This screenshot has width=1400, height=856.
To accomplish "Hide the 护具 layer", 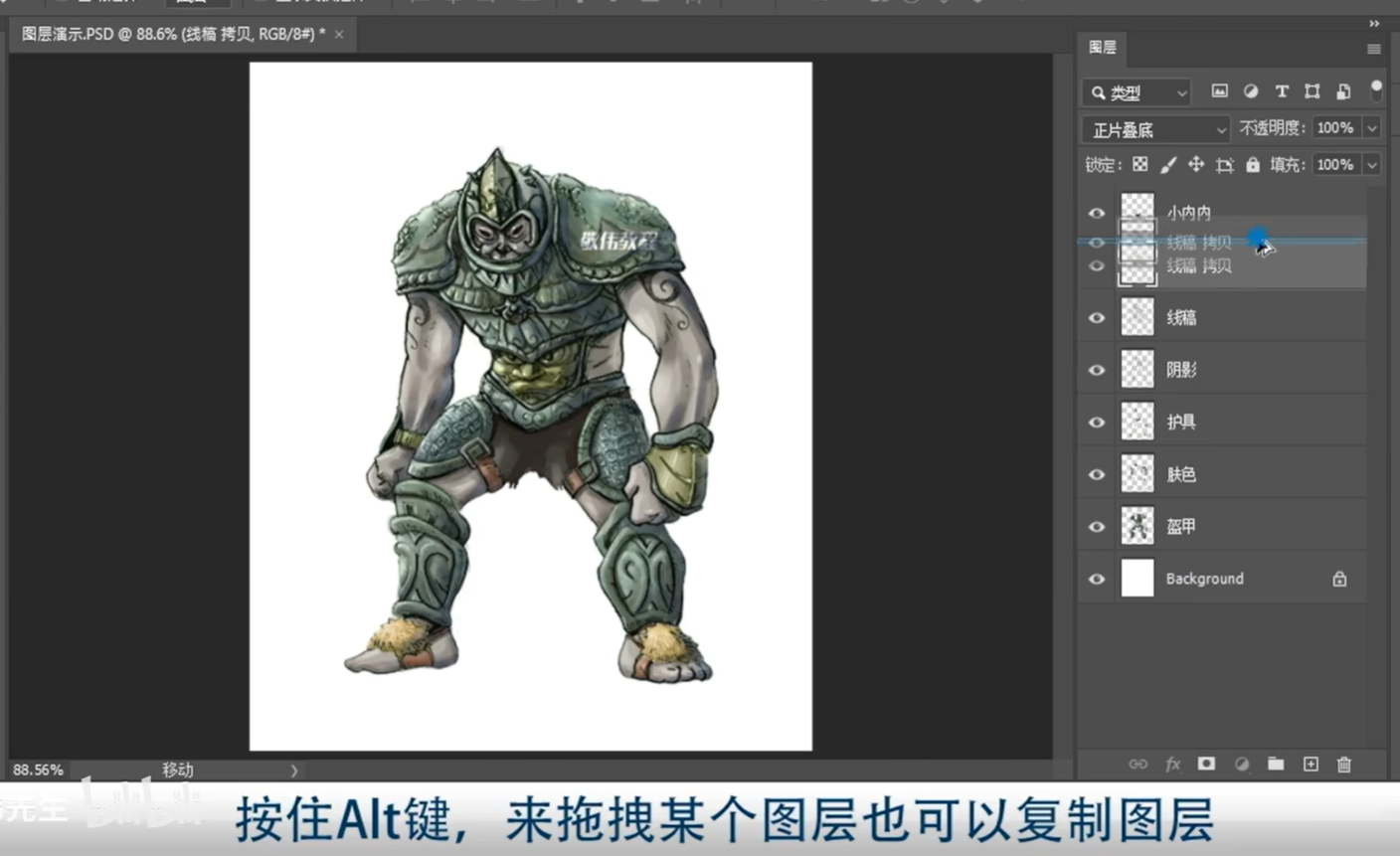I will (x=1097, y=423).
